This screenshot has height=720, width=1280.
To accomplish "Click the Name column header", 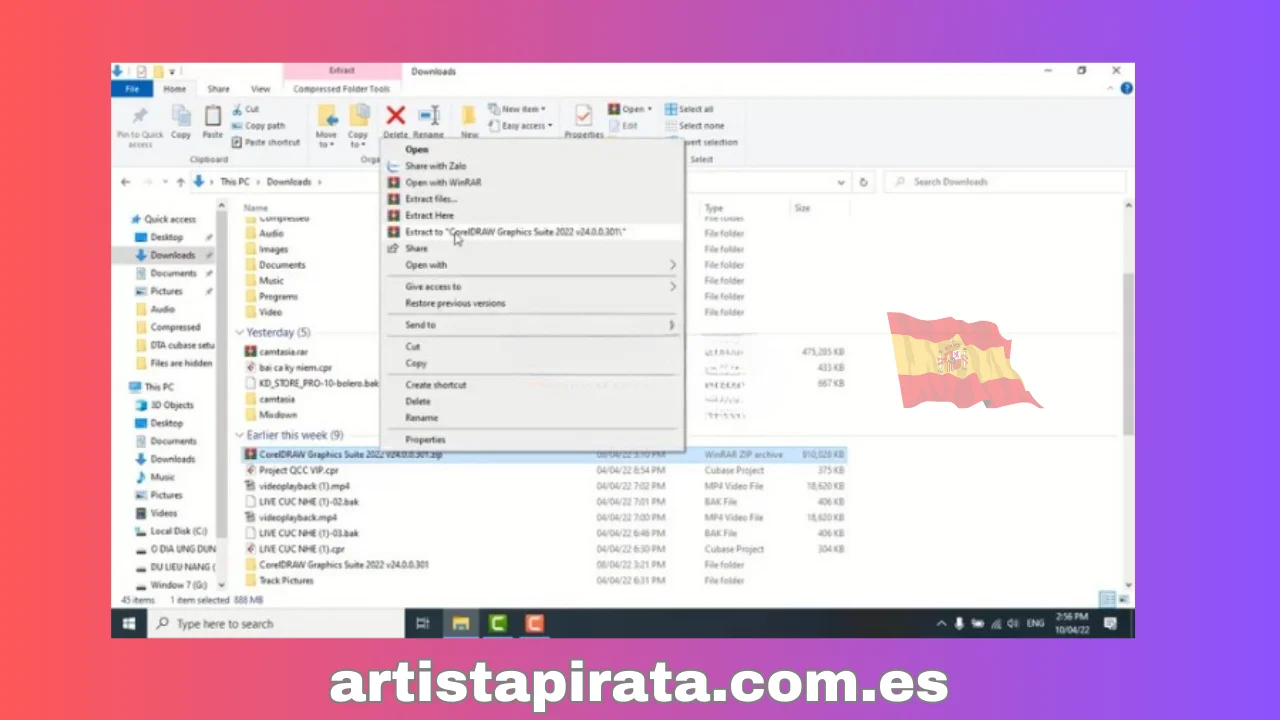I will point(256,208).
